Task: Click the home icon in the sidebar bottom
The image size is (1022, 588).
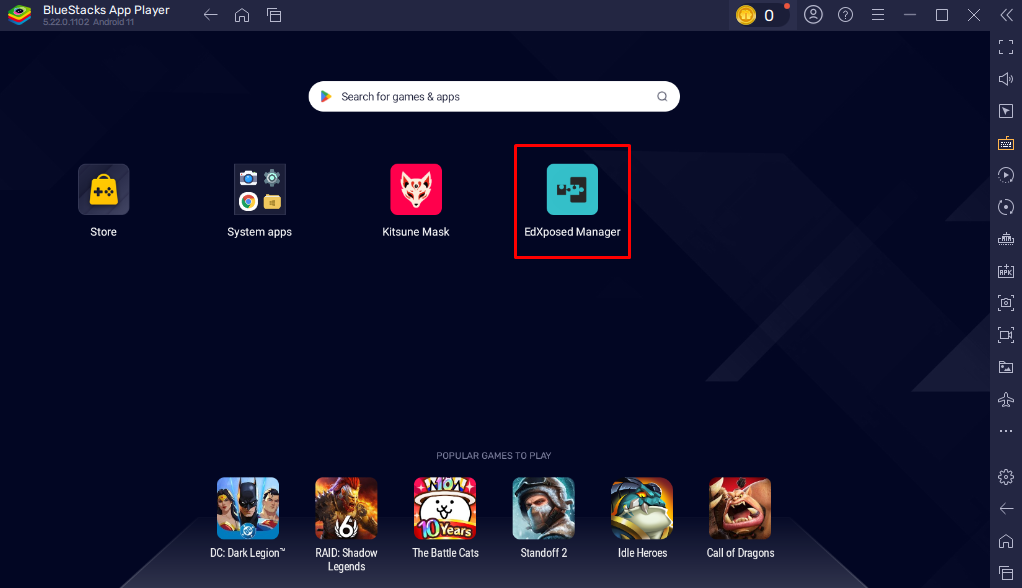Action: (1006, 541)
